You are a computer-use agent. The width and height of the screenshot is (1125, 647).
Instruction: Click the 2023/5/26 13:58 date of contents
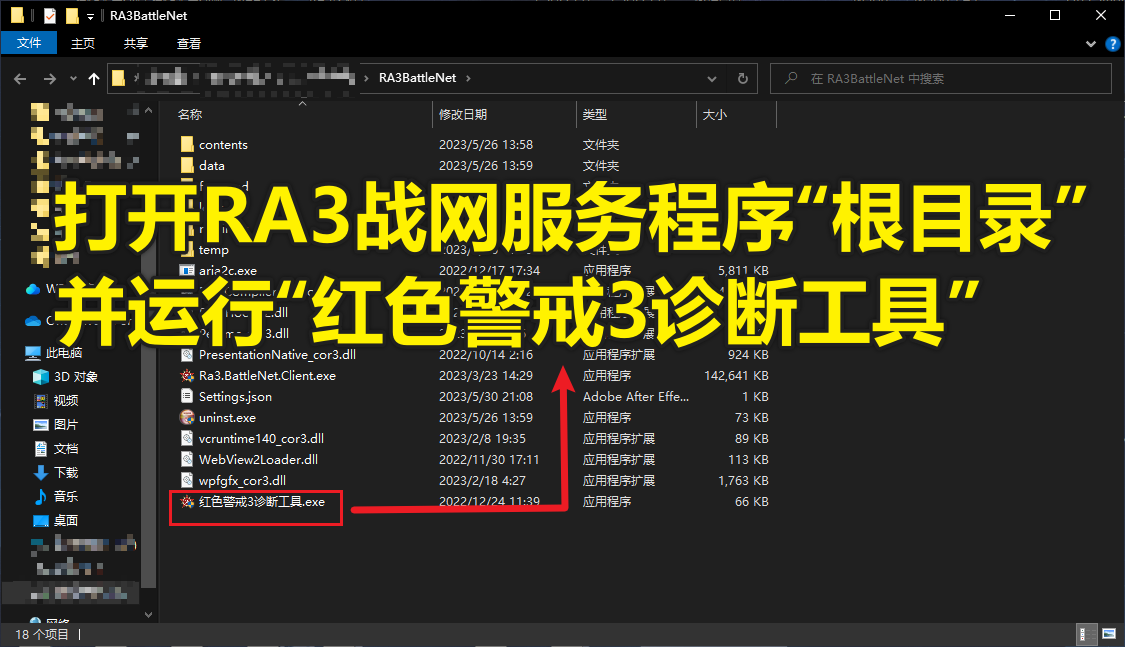(486, 144)
